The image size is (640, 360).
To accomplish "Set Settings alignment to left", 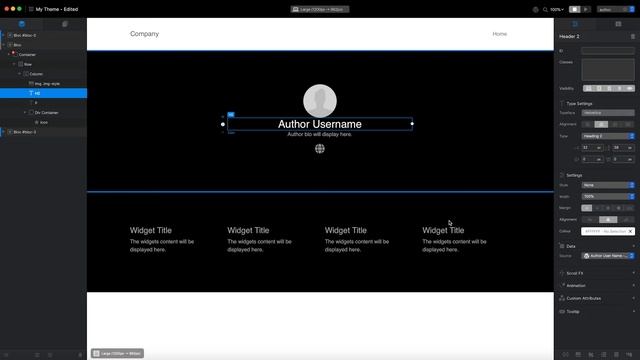I will (x=590, y=220).
